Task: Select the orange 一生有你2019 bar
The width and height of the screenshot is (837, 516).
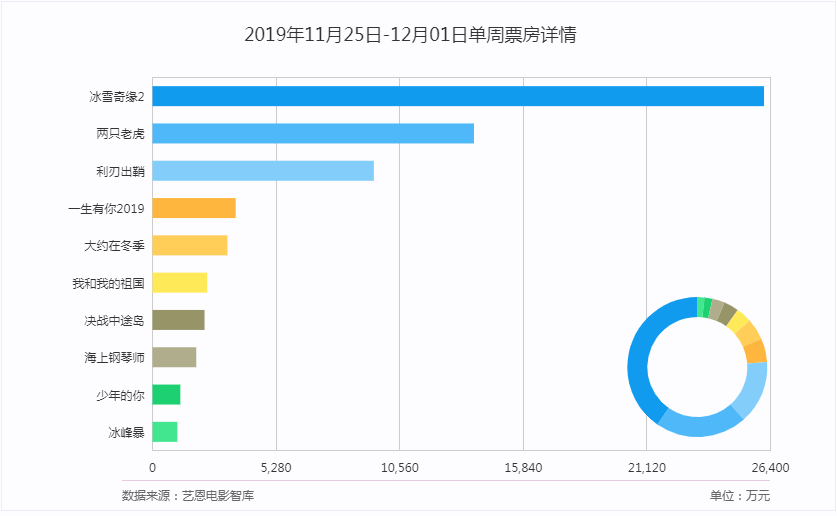Action: click(194, 208)
